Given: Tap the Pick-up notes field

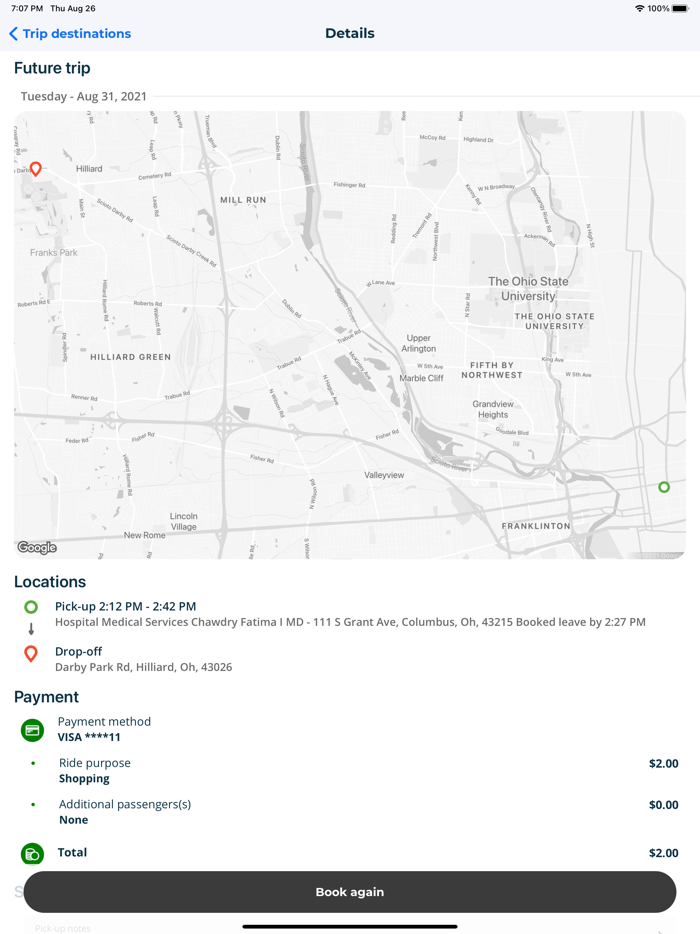Looking at the screenshot, I should click(x=64, y=928).
